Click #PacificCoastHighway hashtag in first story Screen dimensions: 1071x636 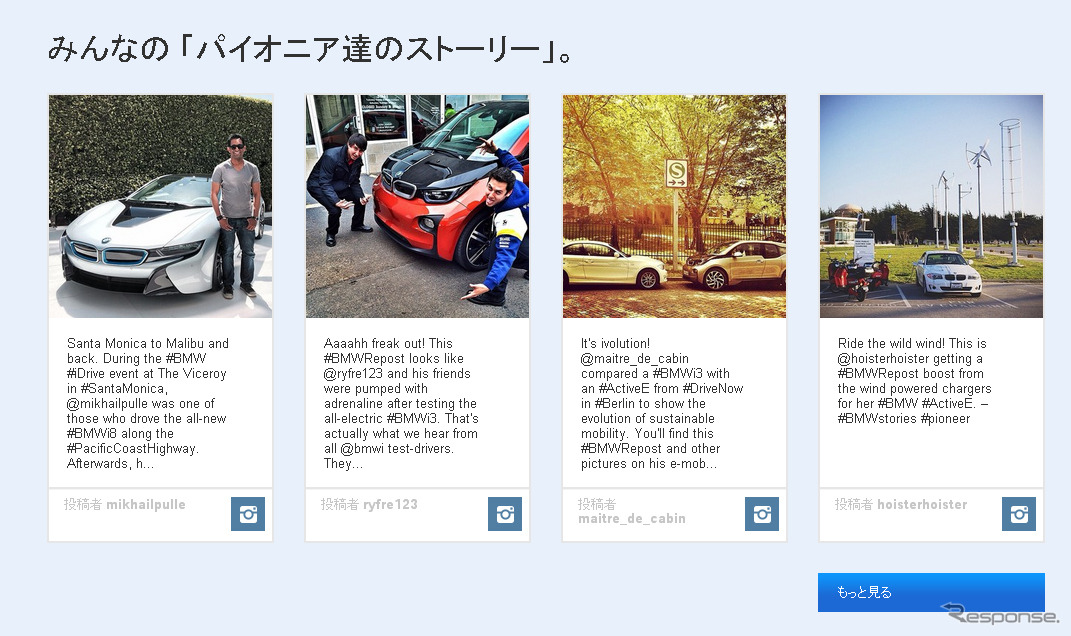[133, 449]
